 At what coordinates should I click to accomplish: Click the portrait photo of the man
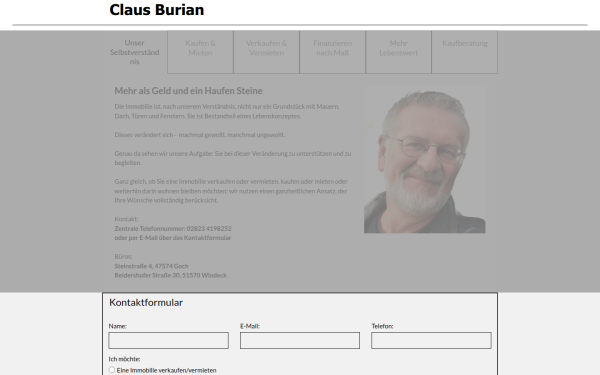425,160
